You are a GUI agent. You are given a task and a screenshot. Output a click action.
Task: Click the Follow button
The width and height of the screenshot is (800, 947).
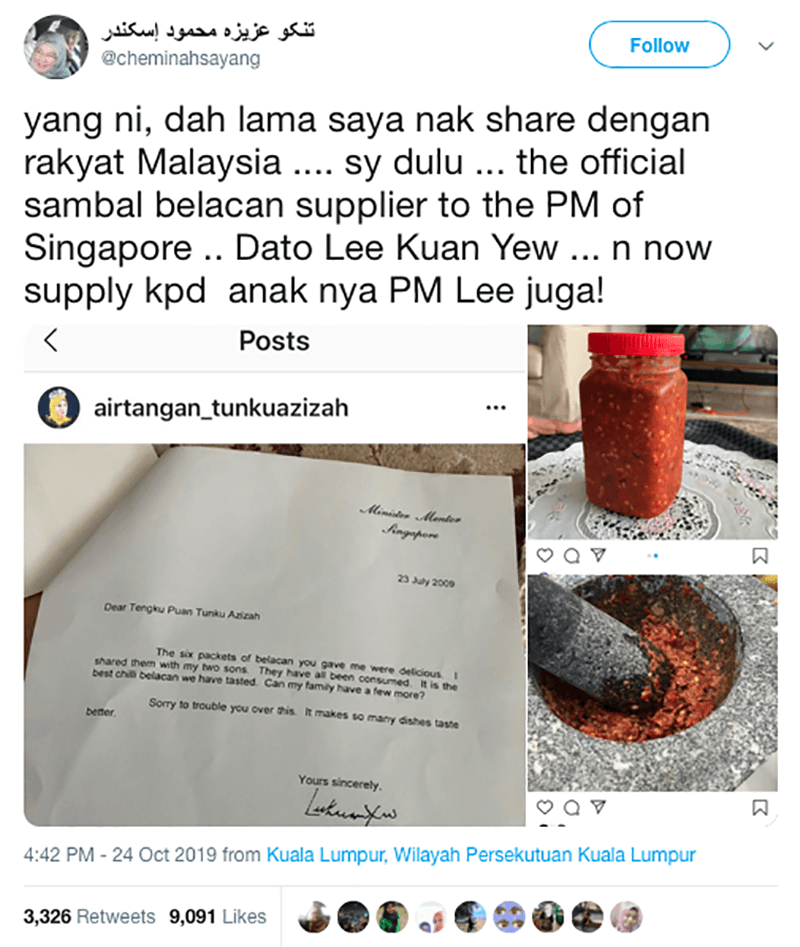point(659,45)
